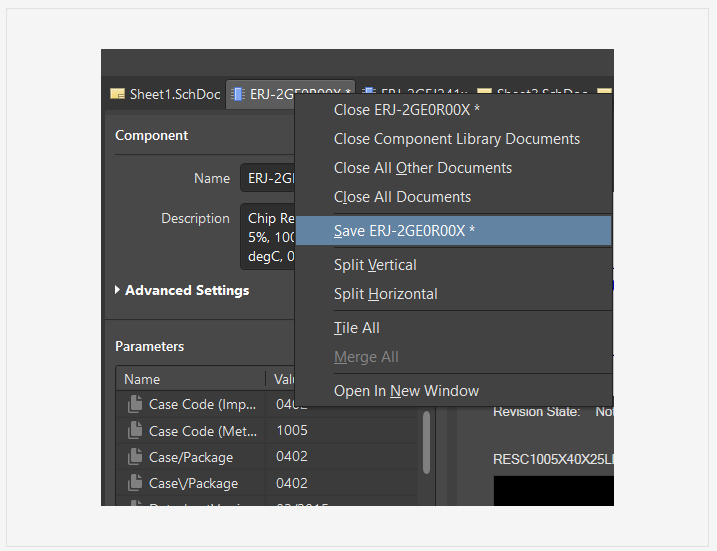
Task: Click the Revision State label
Action: [536, 412]
